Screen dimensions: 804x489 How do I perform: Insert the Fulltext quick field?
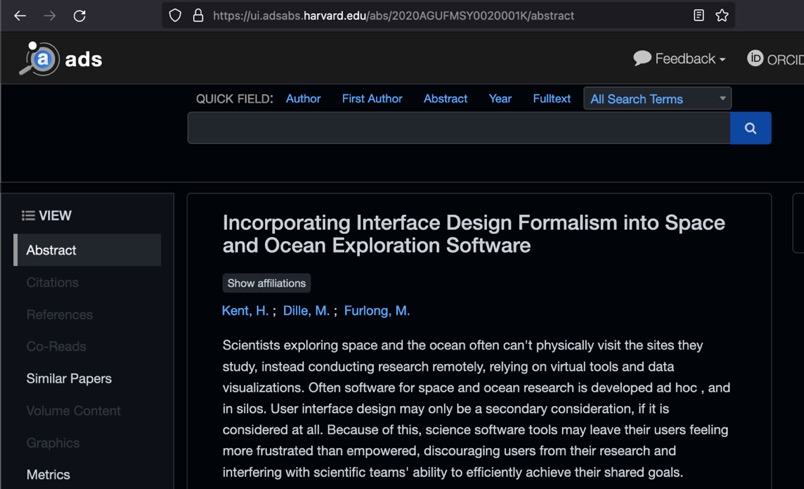coord(551,99)
